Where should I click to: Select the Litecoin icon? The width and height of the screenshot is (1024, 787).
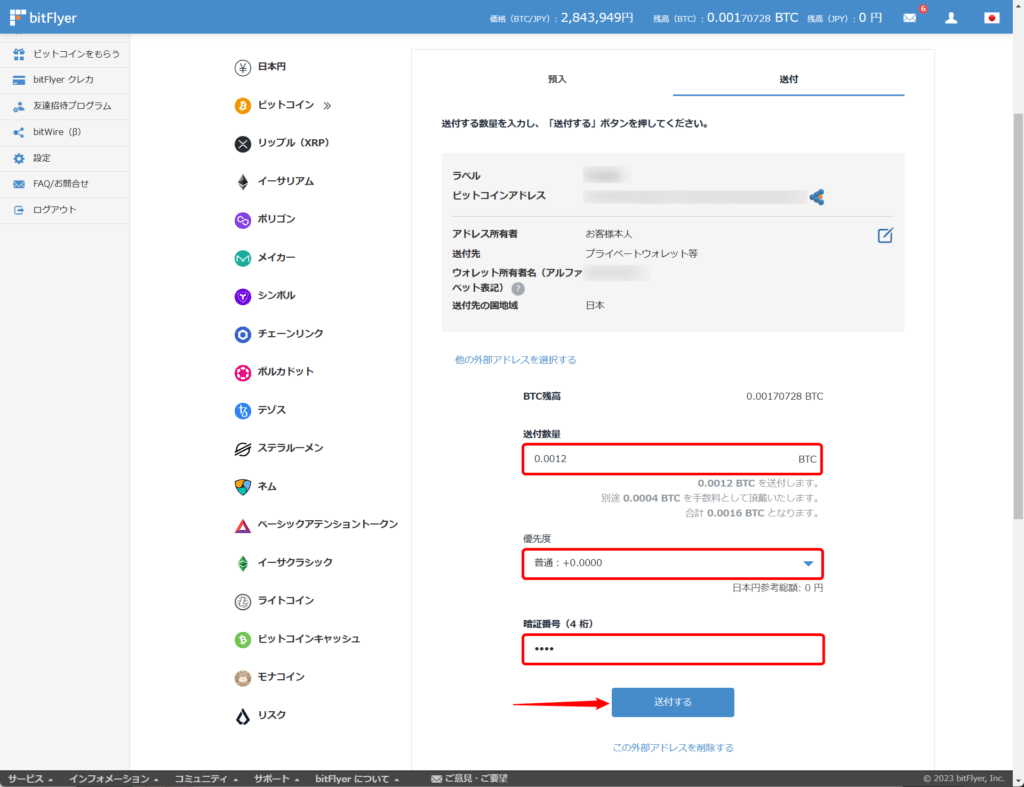click(242, 601)
